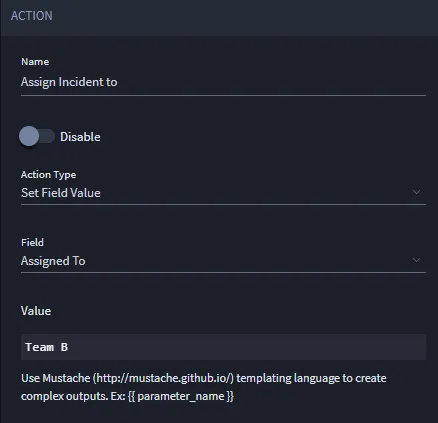
Task: Click the templating language help sentence
Action: coord(204,378)
